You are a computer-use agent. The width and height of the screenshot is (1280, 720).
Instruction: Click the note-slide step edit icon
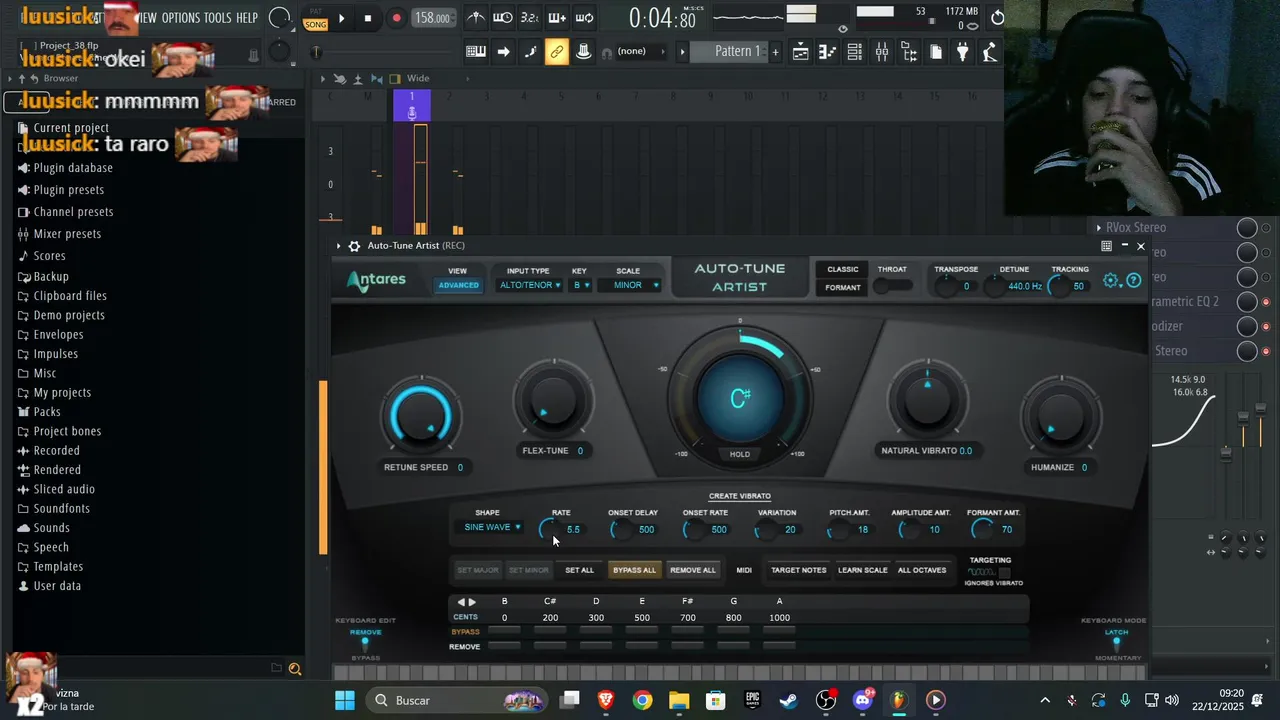(x=530, y=52)
